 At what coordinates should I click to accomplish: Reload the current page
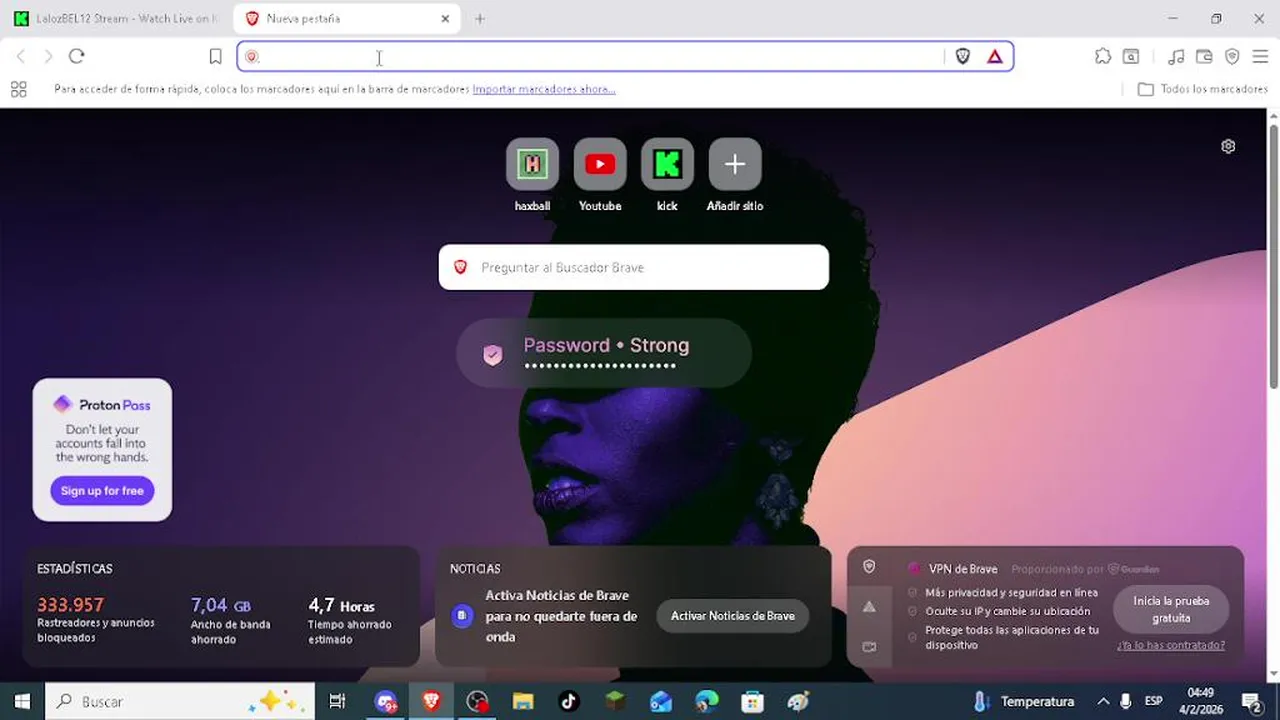coord(77,56)
